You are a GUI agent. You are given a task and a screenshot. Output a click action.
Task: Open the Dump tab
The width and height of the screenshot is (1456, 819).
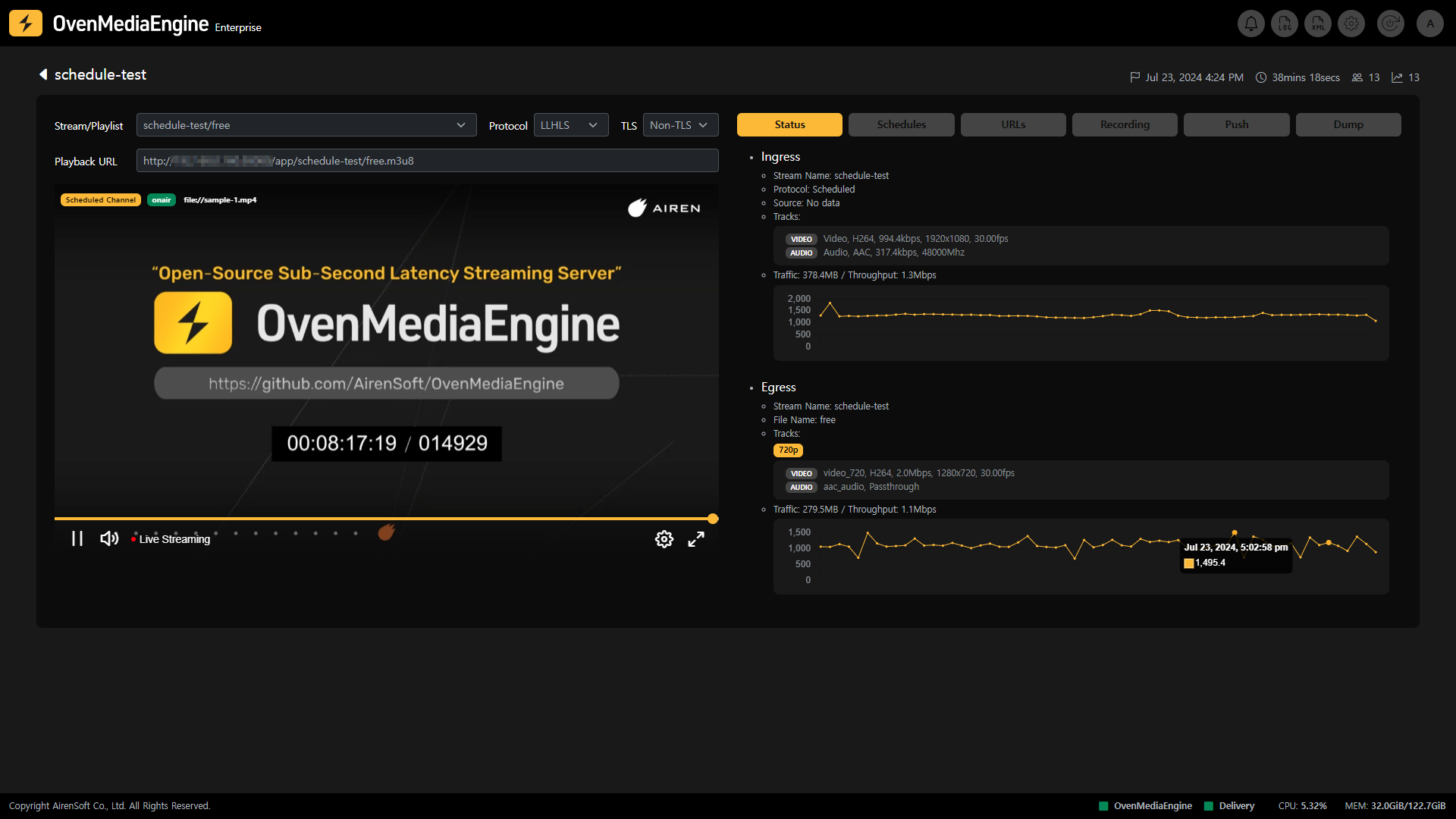(x=1348, y=124)
